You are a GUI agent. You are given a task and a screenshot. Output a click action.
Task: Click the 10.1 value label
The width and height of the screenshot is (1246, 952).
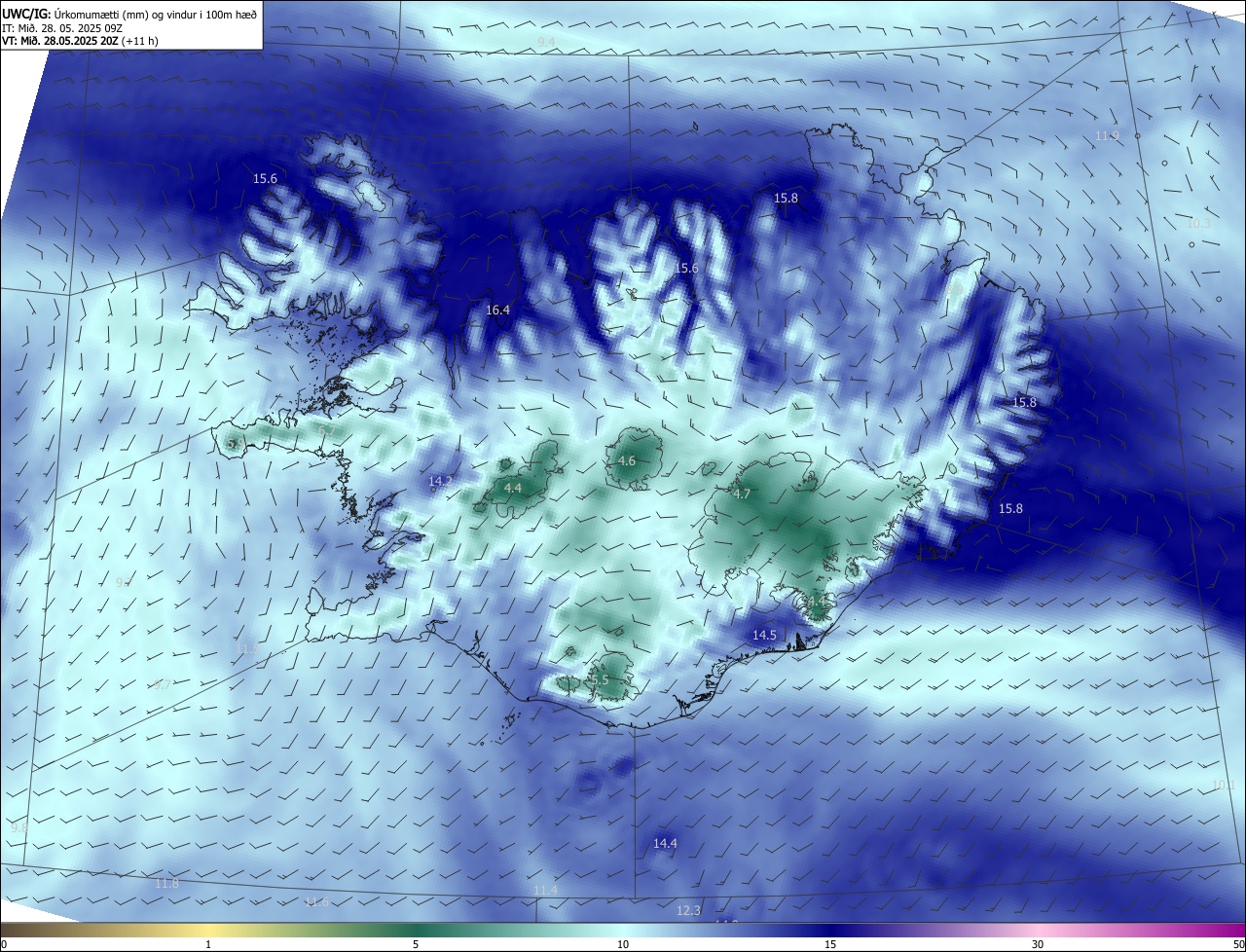pos(1224,786)
